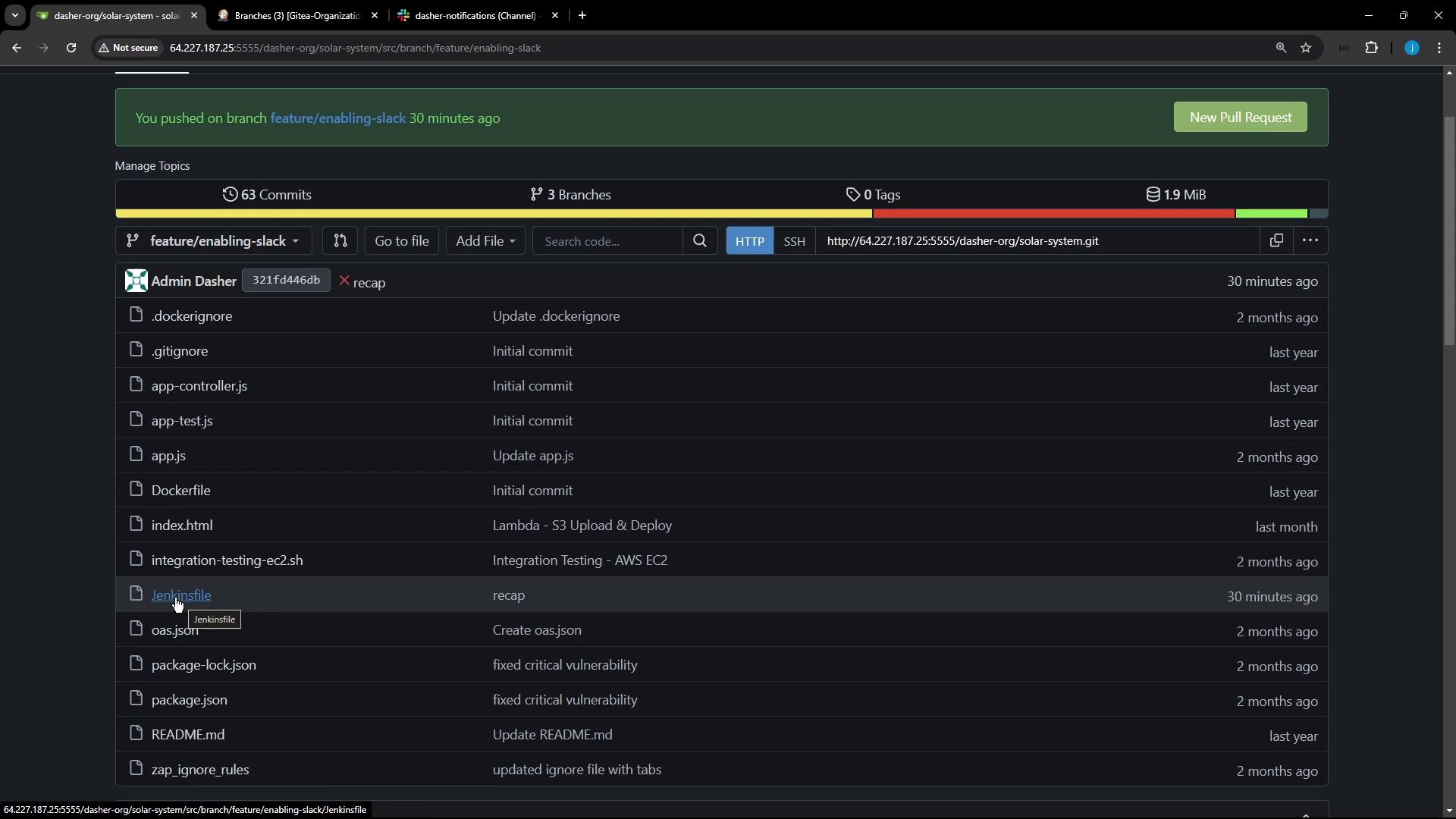Switch clone URL to SSH
Image resolution: width=1456 pixels, height=819 pixels.
794,241
